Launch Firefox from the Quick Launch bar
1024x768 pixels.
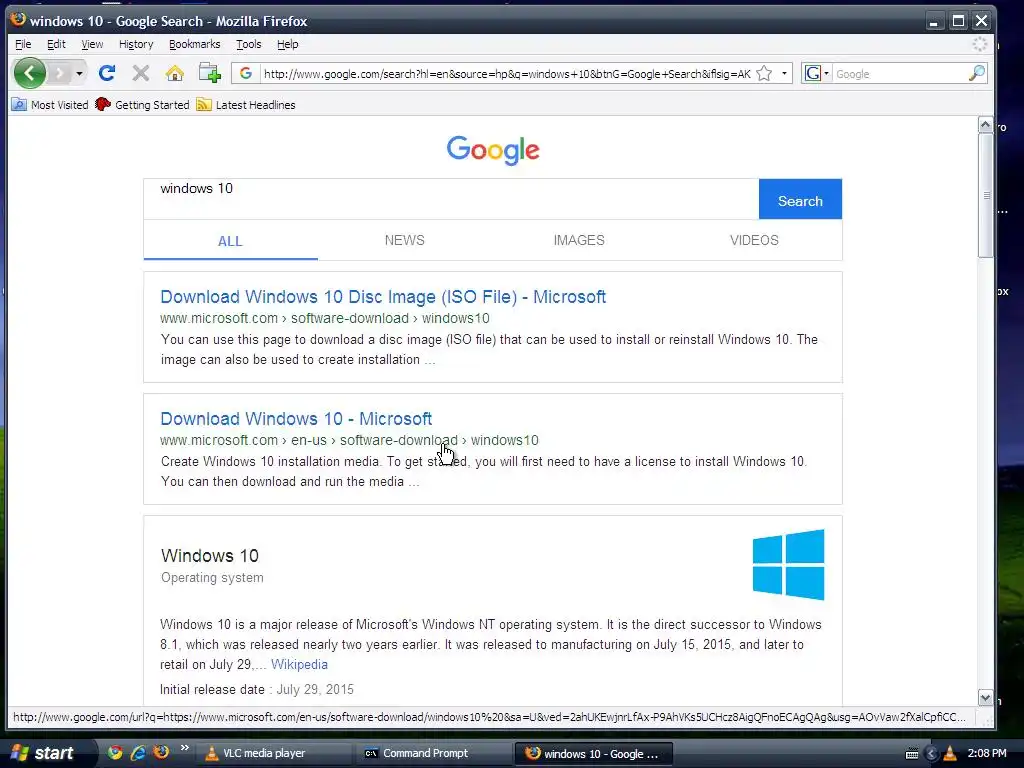161,752
